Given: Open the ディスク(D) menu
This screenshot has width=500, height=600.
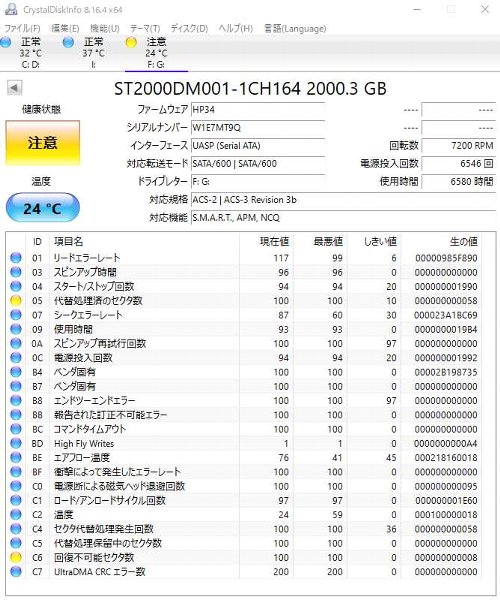Looking at the screenshot, I should click(x=189, y=28).
